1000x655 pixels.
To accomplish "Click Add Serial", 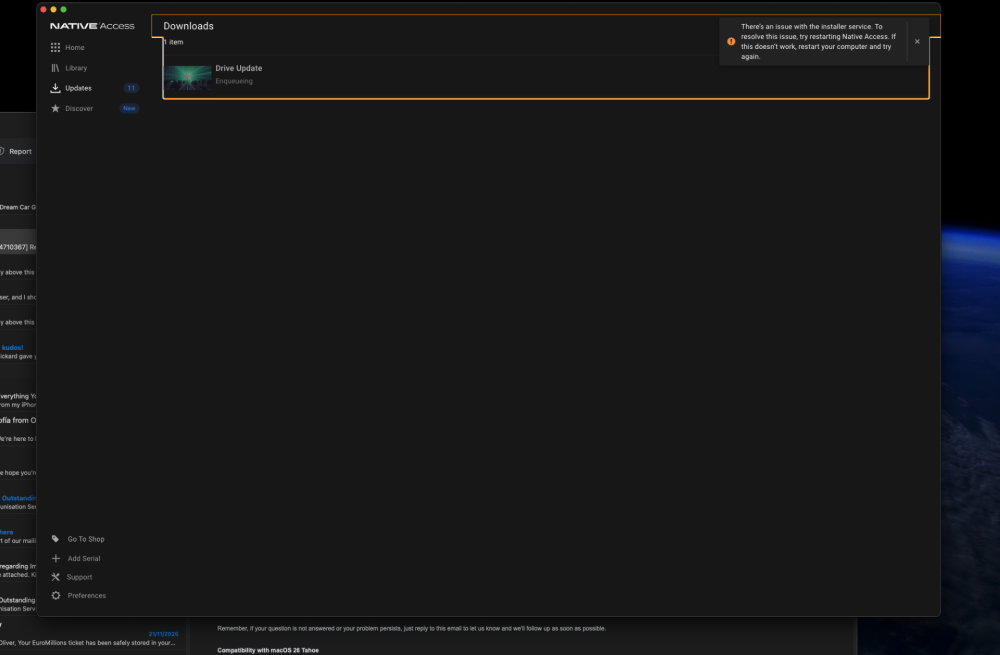I will point(84,558).
